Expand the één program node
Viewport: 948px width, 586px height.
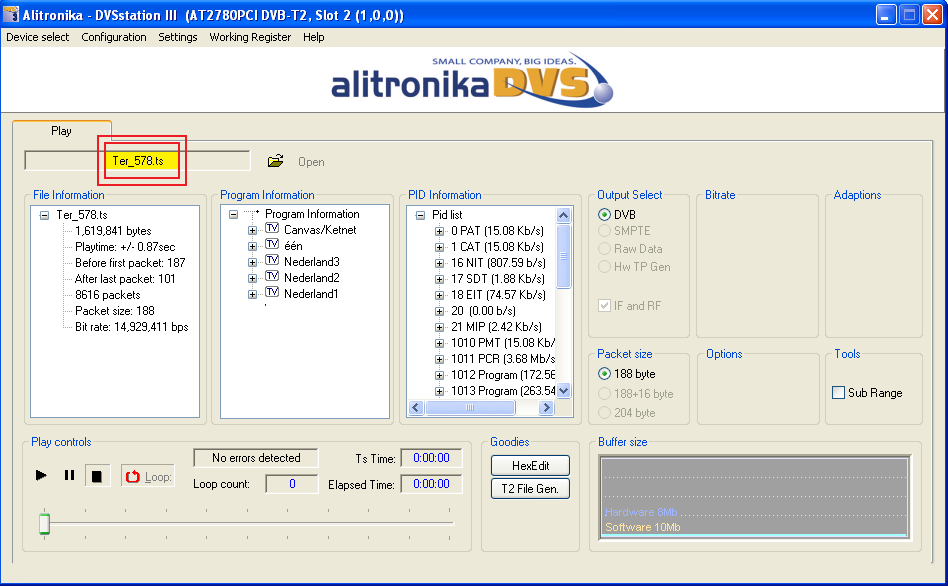pos(253,247)
